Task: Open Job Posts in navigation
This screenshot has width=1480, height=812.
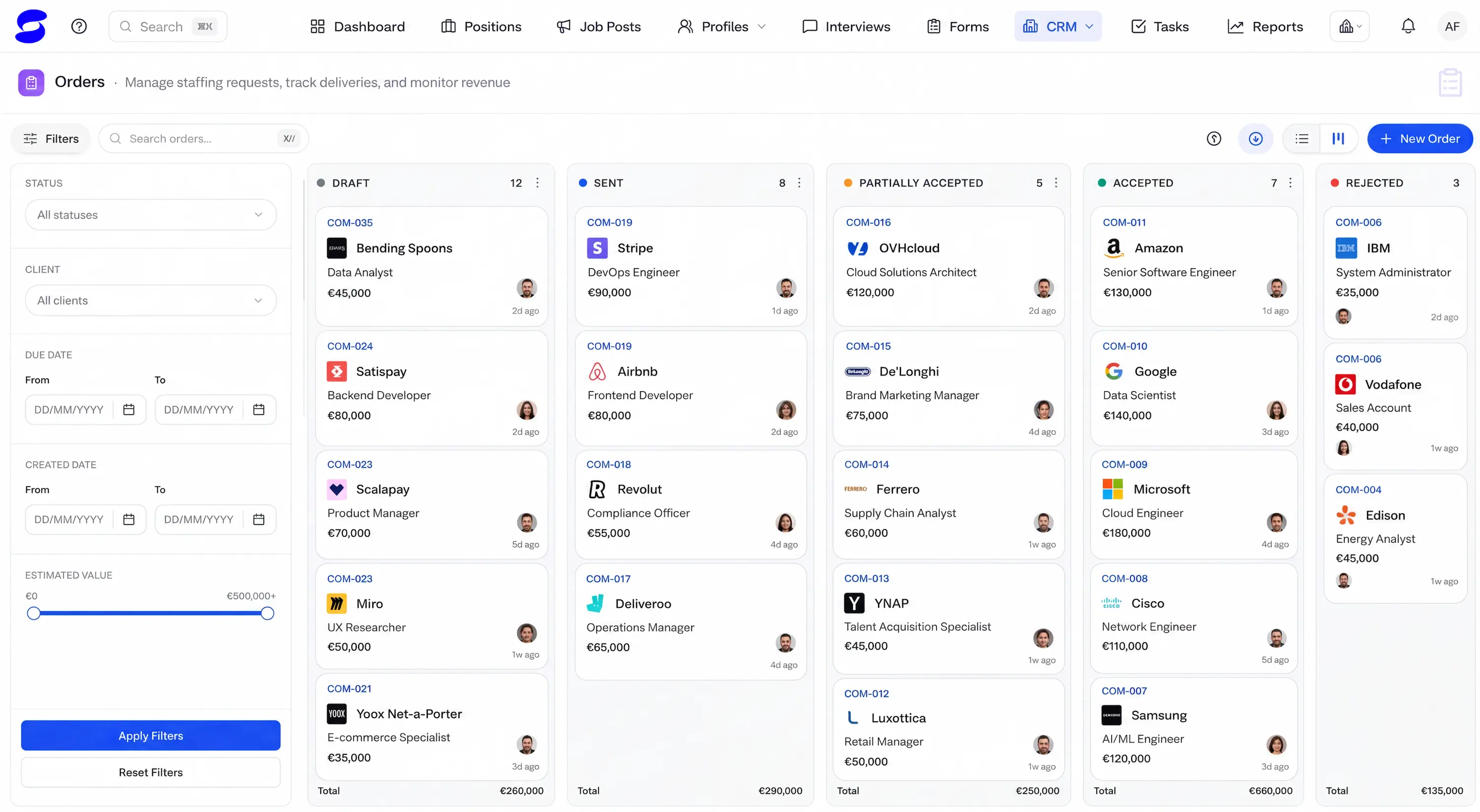Action: [599, 27]
